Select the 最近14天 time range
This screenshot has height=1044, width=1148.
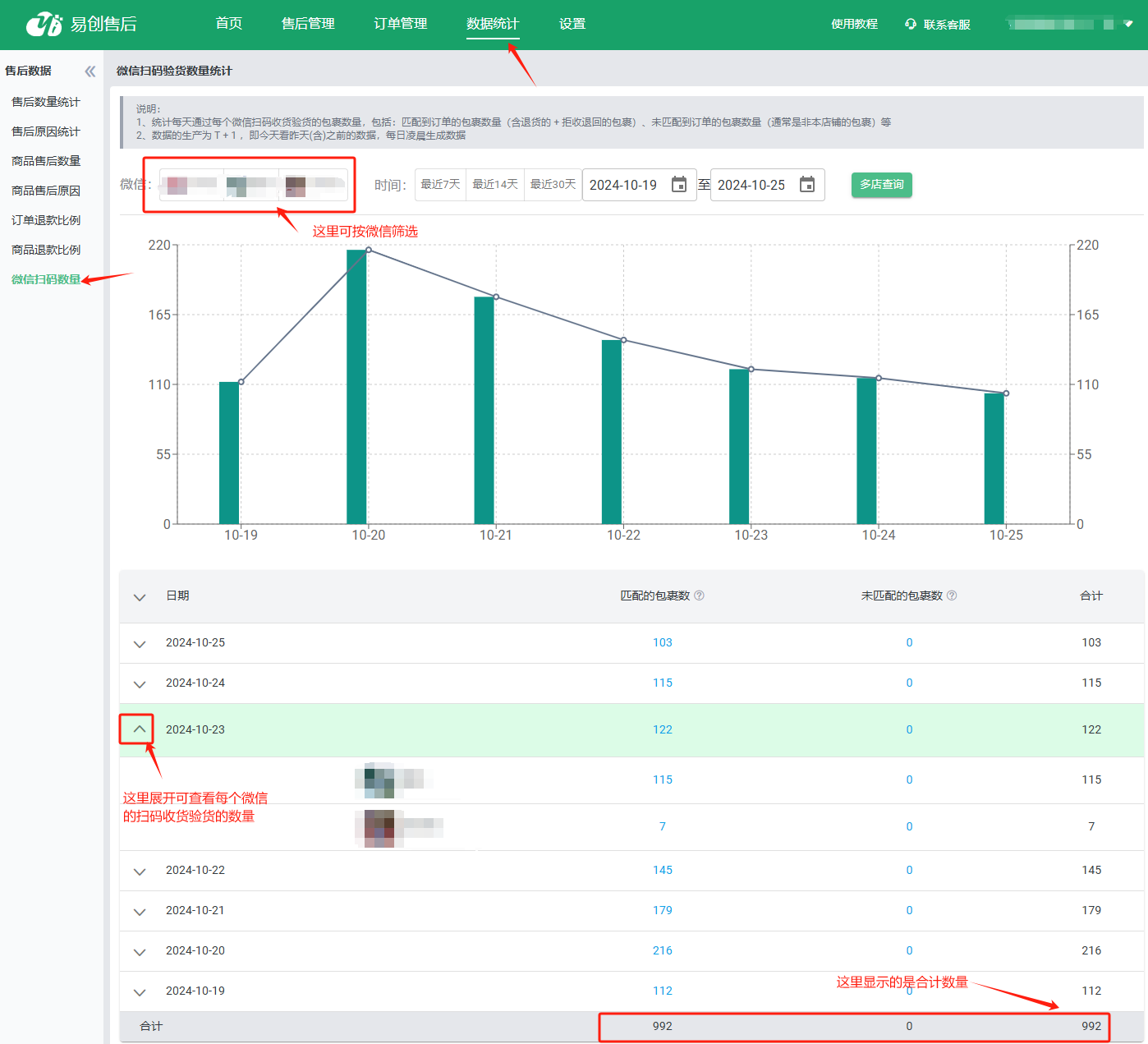click(x=495, y=185)
